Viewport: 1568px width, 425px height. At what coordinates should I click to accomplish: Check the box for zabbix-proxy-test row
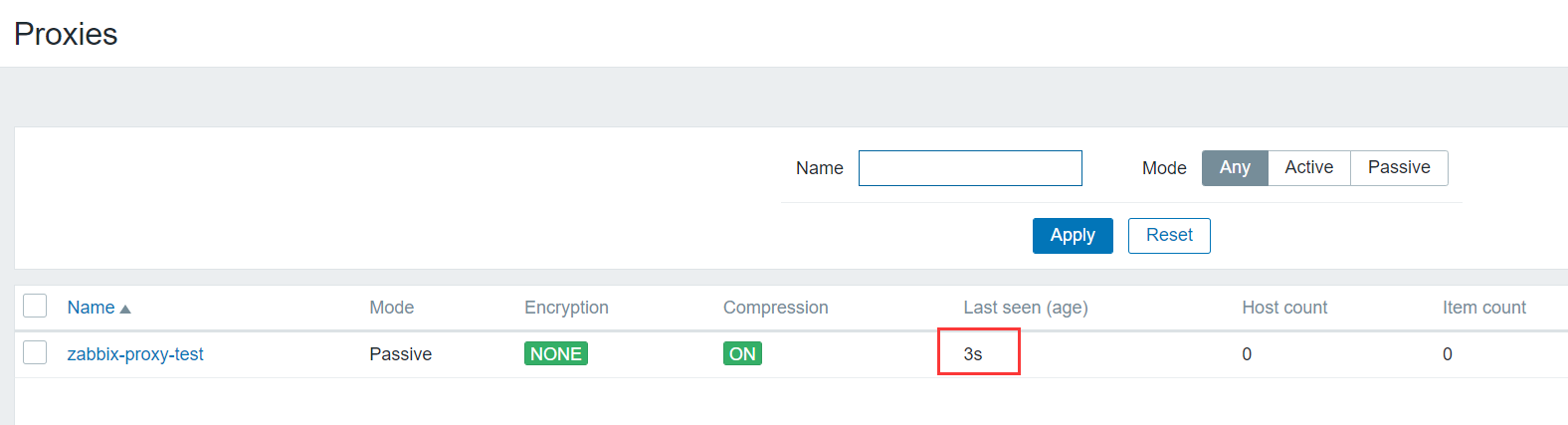click(35, 352)
